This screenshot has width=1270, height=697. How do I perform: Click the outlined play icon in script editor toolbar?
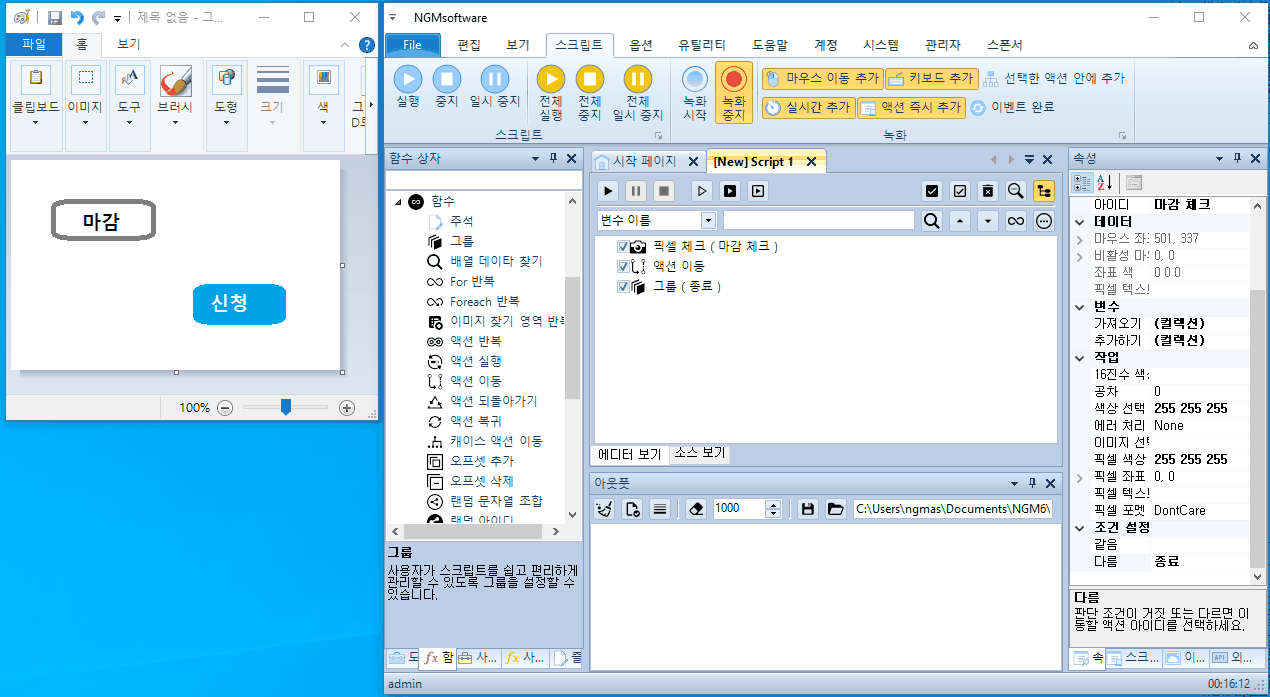tap(702, 190)
